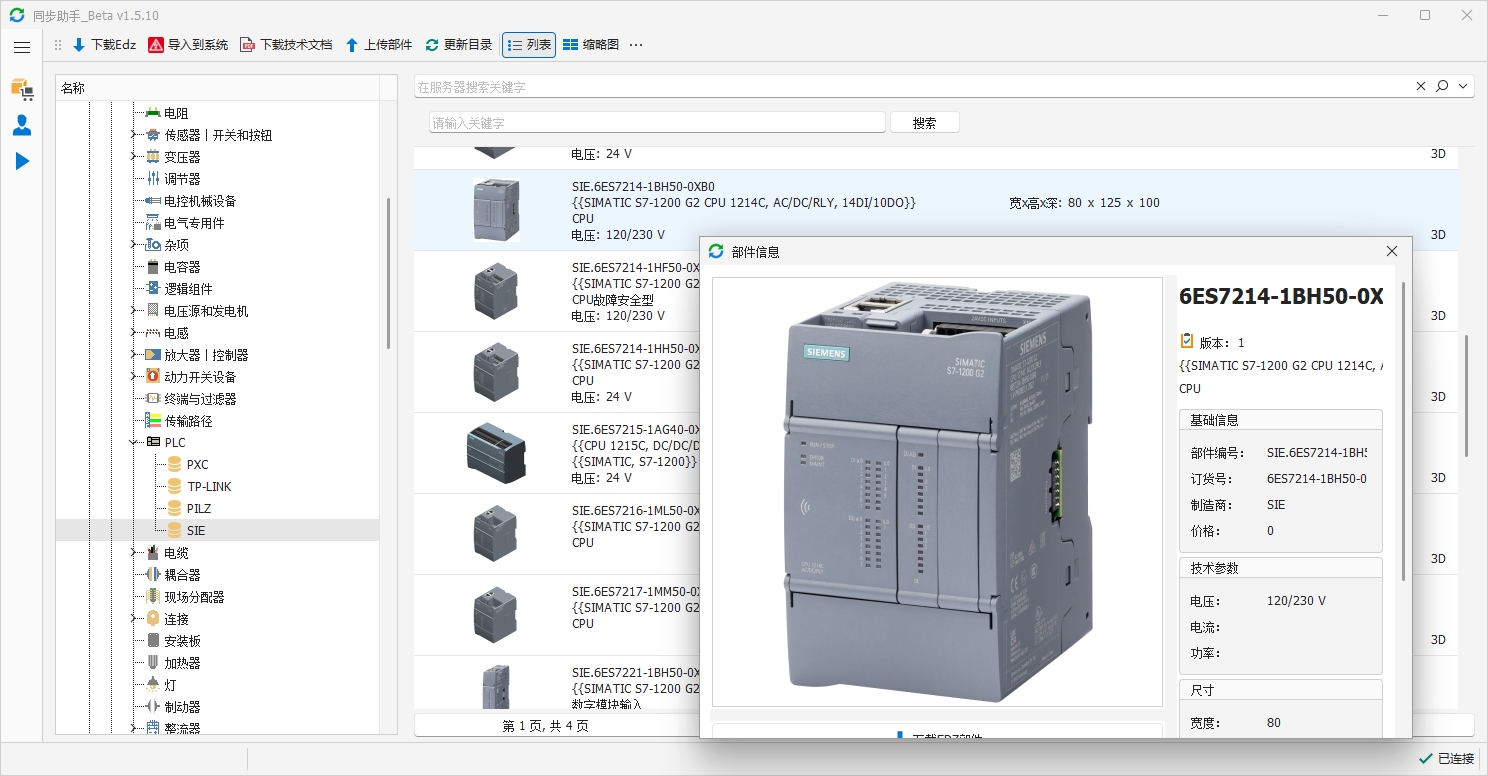Click the play arrow icon in sidebar
The height and width of the screenshot is (776, 1488).
[x=22, y=161]
